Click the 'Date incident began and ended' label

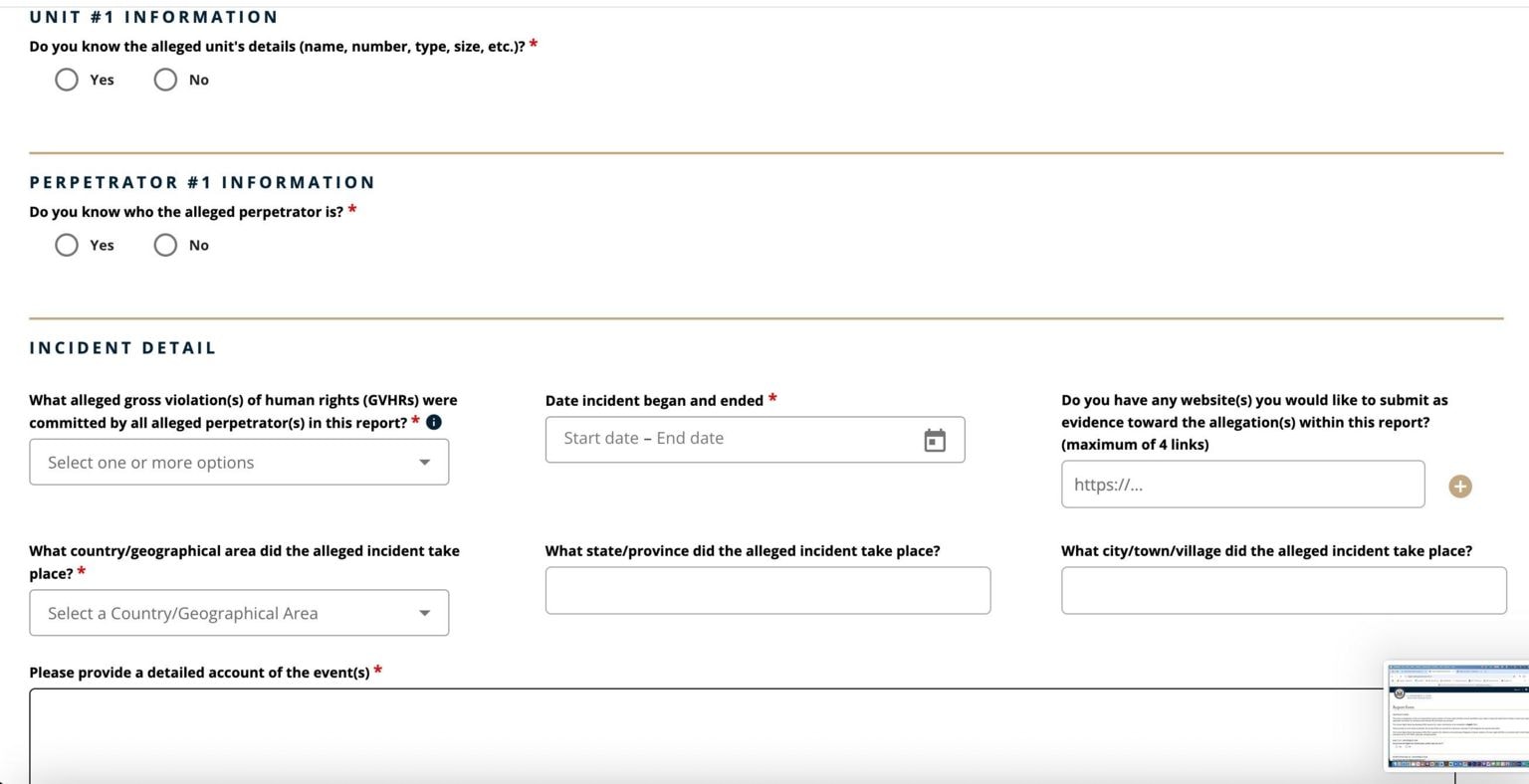[x=654, y=401]
